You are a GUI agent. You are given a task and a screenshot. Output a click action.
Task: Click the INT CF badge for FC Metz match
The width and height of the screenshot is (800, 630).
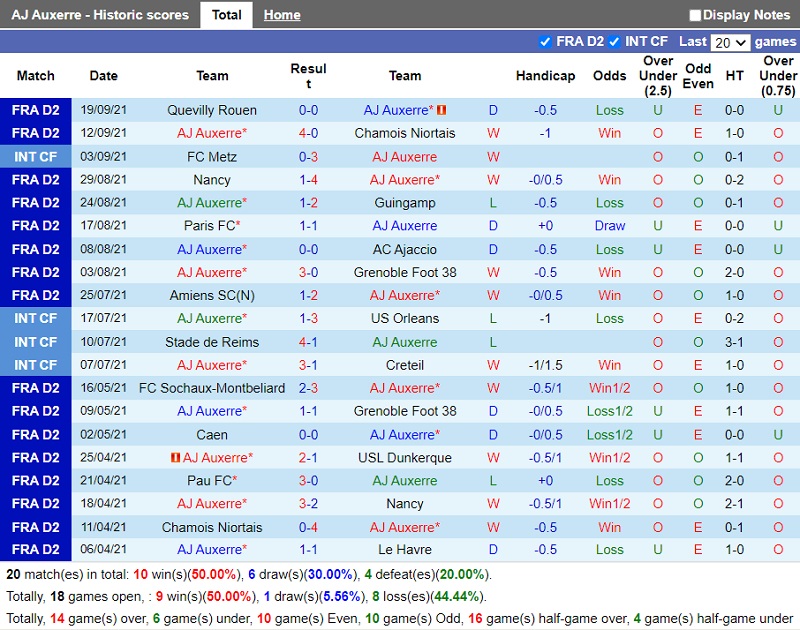click(x=36, y=157)
